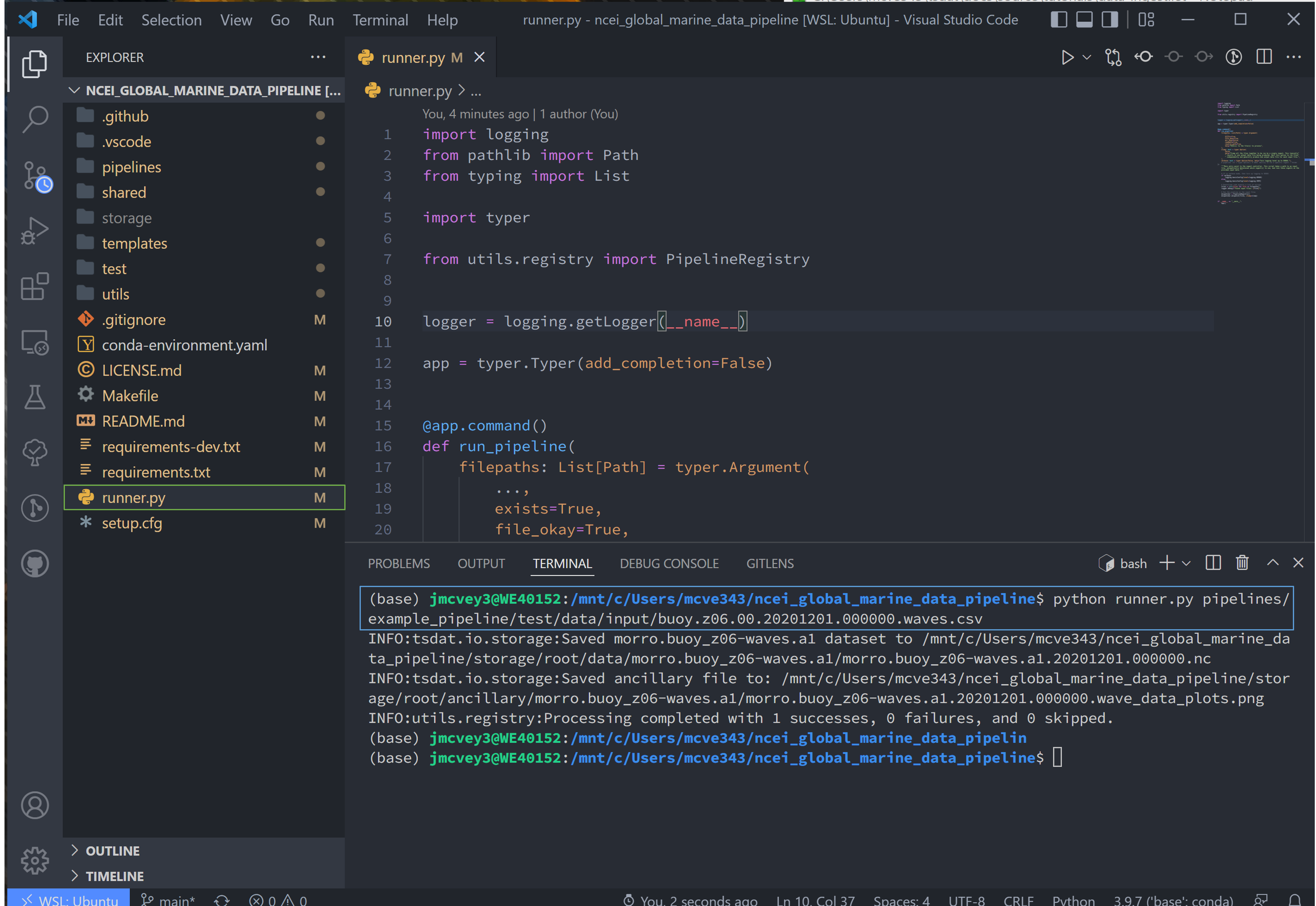Close the runner.py editor tab
The image size is (1316, 906).
[x=479, y=57]
